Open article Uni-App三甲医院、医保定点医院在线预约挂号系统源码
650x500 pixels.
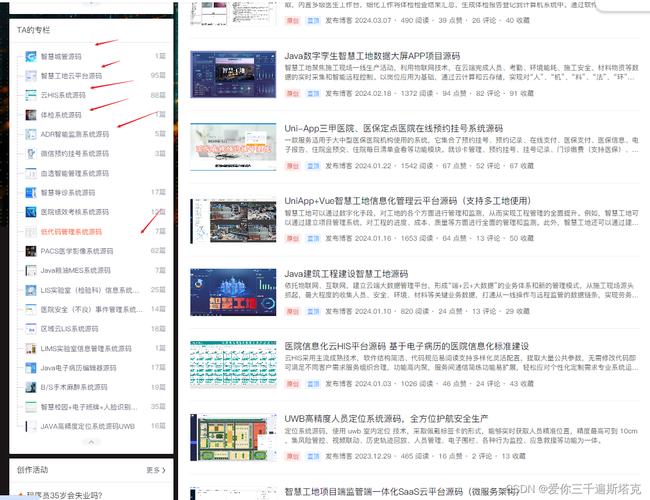tap(393, 129)
